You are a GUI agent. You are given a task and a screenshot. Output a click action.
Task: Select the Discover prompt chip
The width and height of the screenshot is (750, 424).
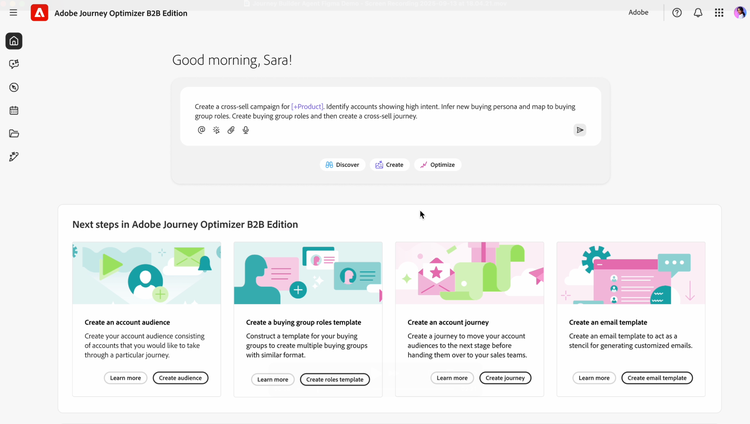pos(342,165)
